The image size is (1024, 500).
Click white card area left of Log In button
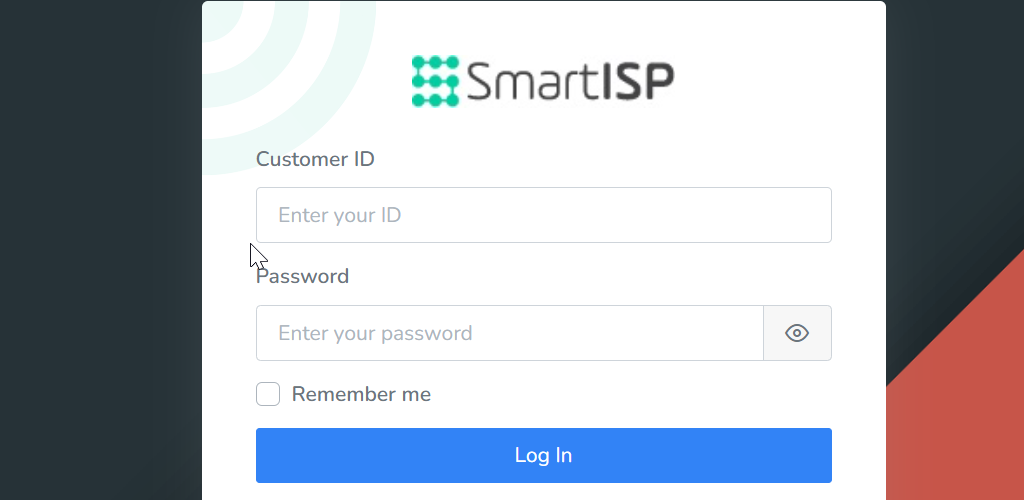229,456
